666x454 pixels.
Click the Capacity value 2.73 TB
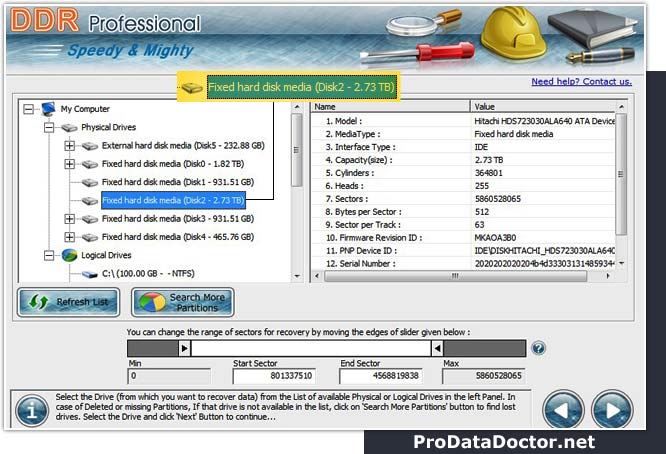pos(489,160)
